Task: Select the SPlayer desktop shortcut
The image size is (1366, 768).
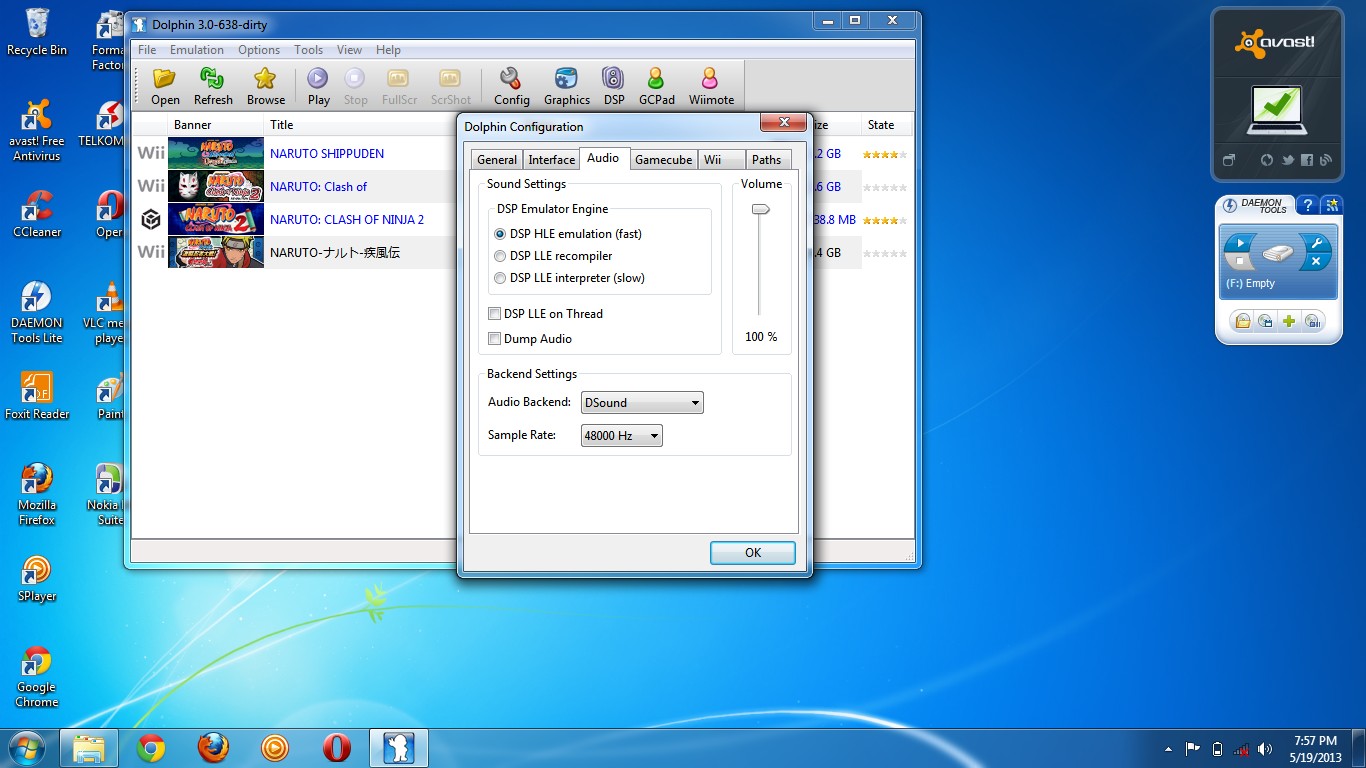Action: coord(37,578)
